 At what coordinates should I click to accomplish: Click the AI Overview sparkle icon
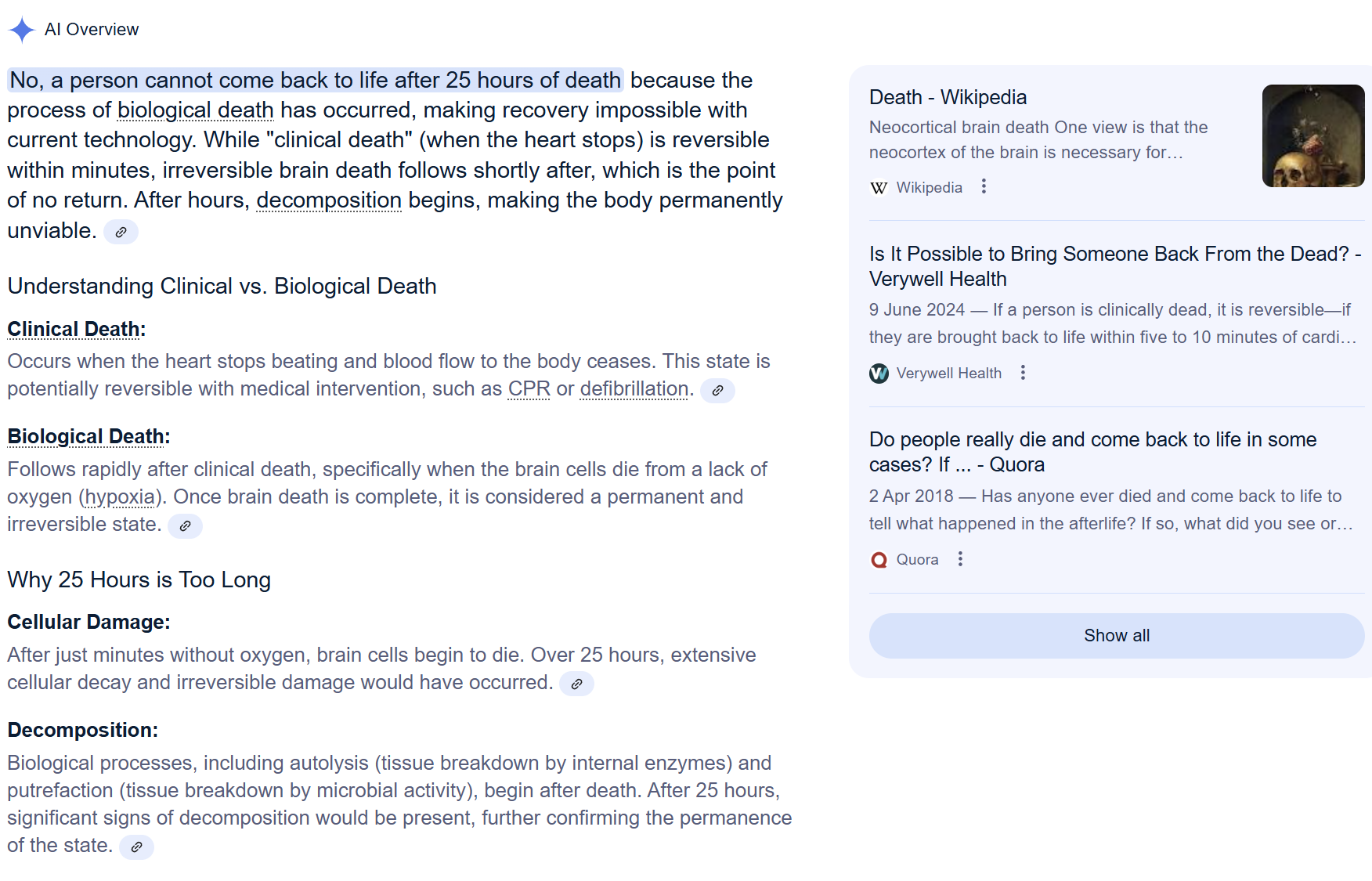22,30
